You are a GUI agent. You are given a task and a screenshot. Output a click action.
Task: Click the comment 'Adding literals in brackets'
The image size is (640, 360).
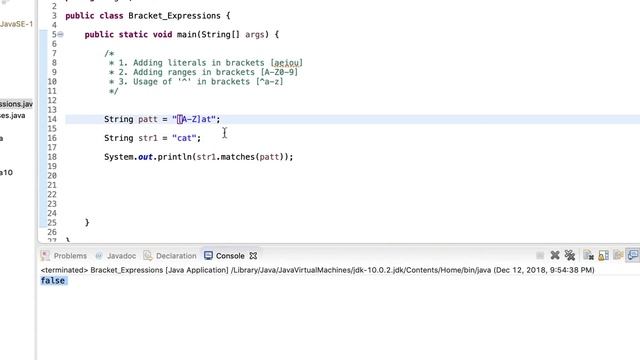198,63
